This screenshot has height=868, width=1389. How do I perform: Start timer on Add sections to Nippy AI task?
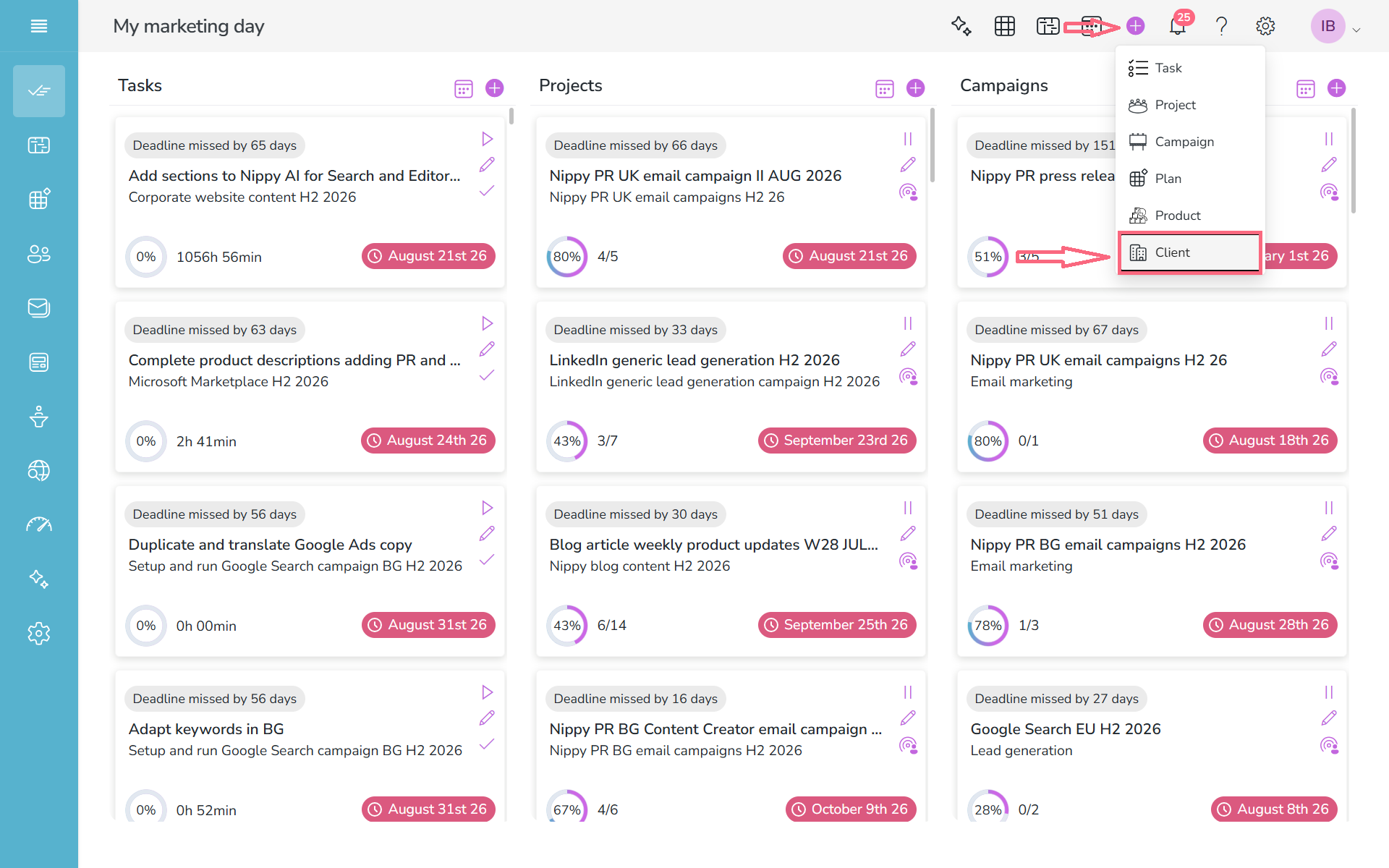(x=487, y=139)
